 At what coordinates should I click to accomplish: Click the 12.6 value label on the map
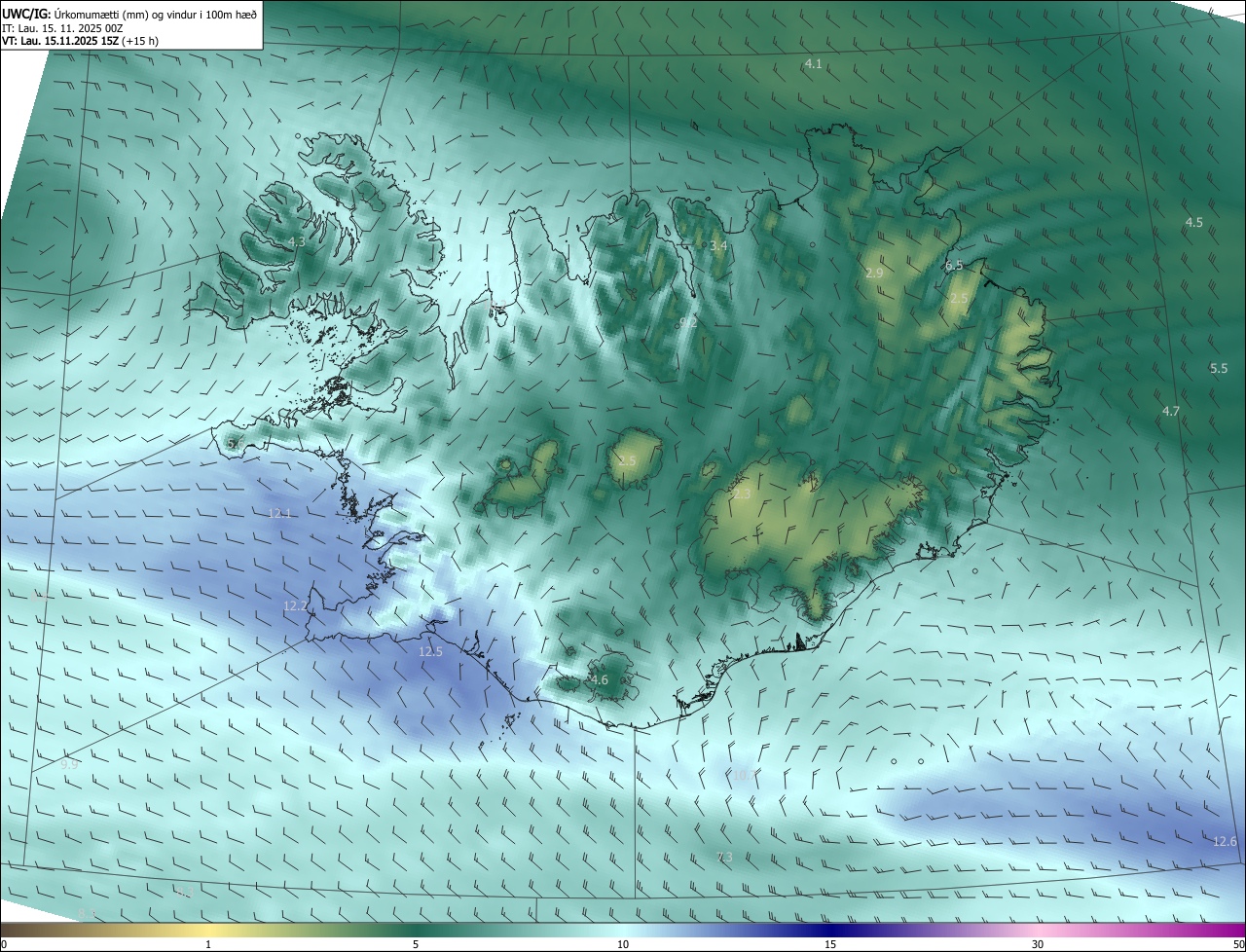(x=1225, y=841)
